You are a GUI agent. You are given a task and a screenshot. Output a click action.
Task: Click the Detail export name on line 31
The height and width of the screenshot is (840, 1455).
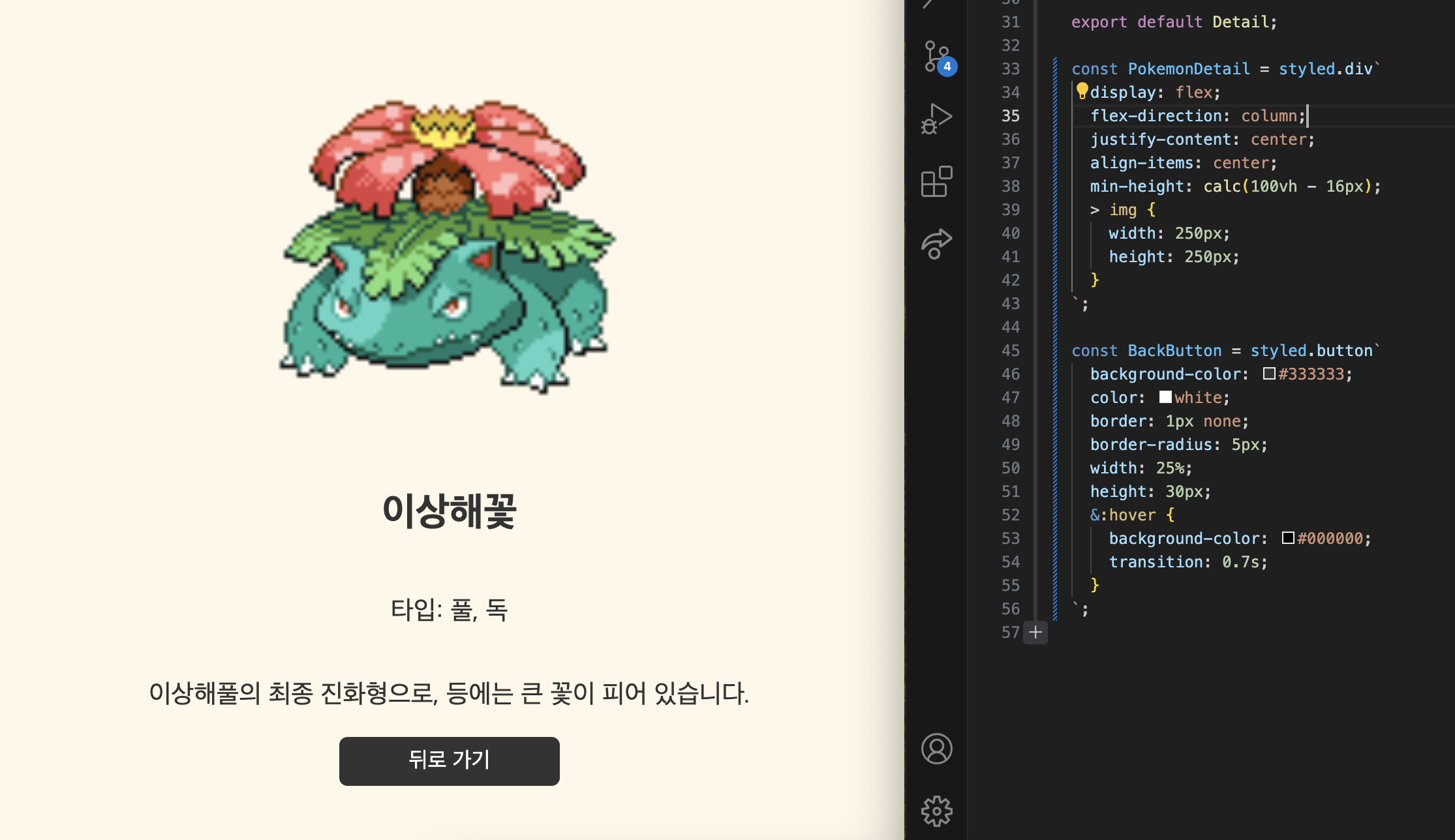pyautogui.click(x=1240, y=22)
